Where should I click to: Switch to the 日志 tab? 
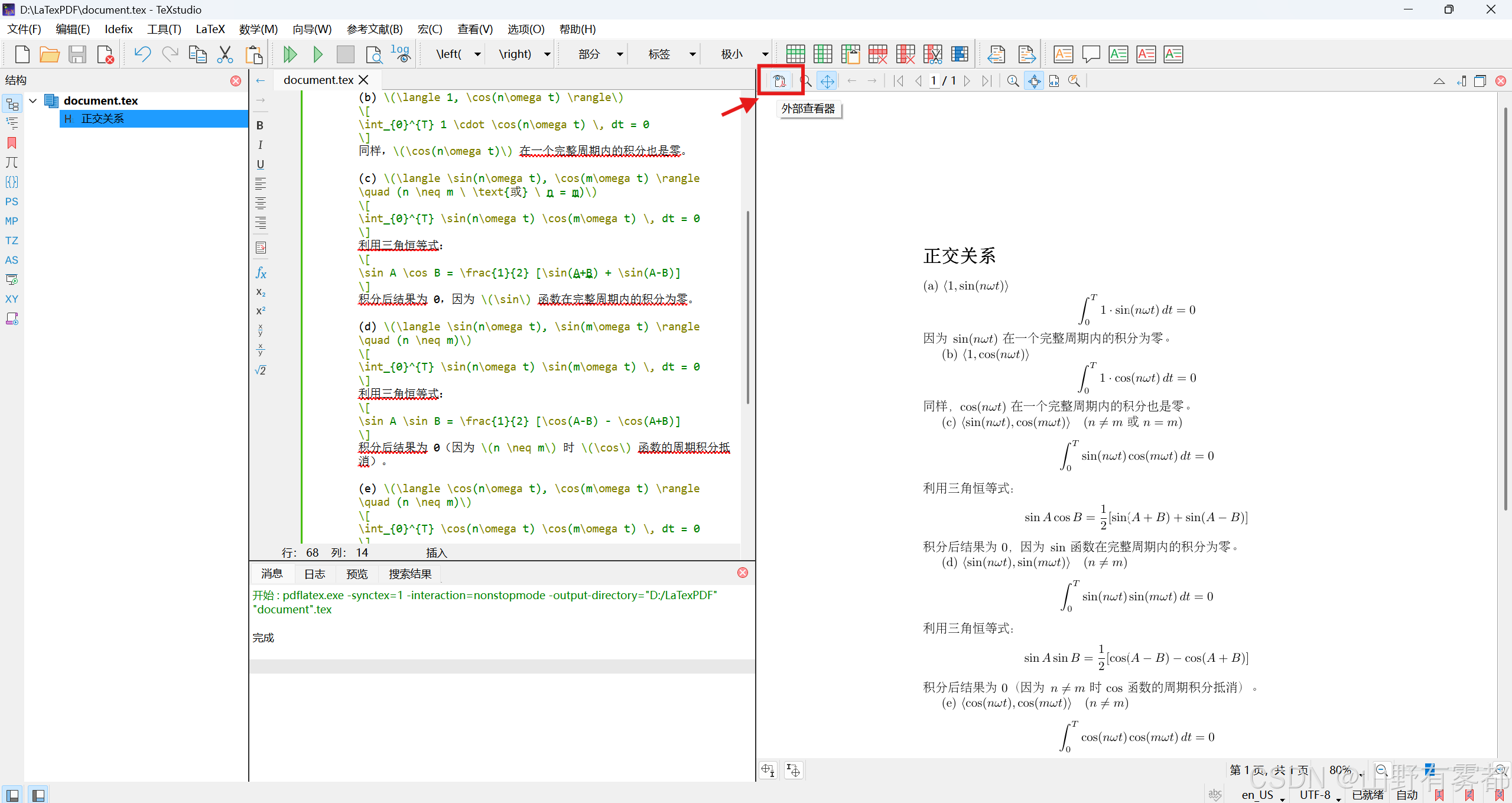[314, 574]
